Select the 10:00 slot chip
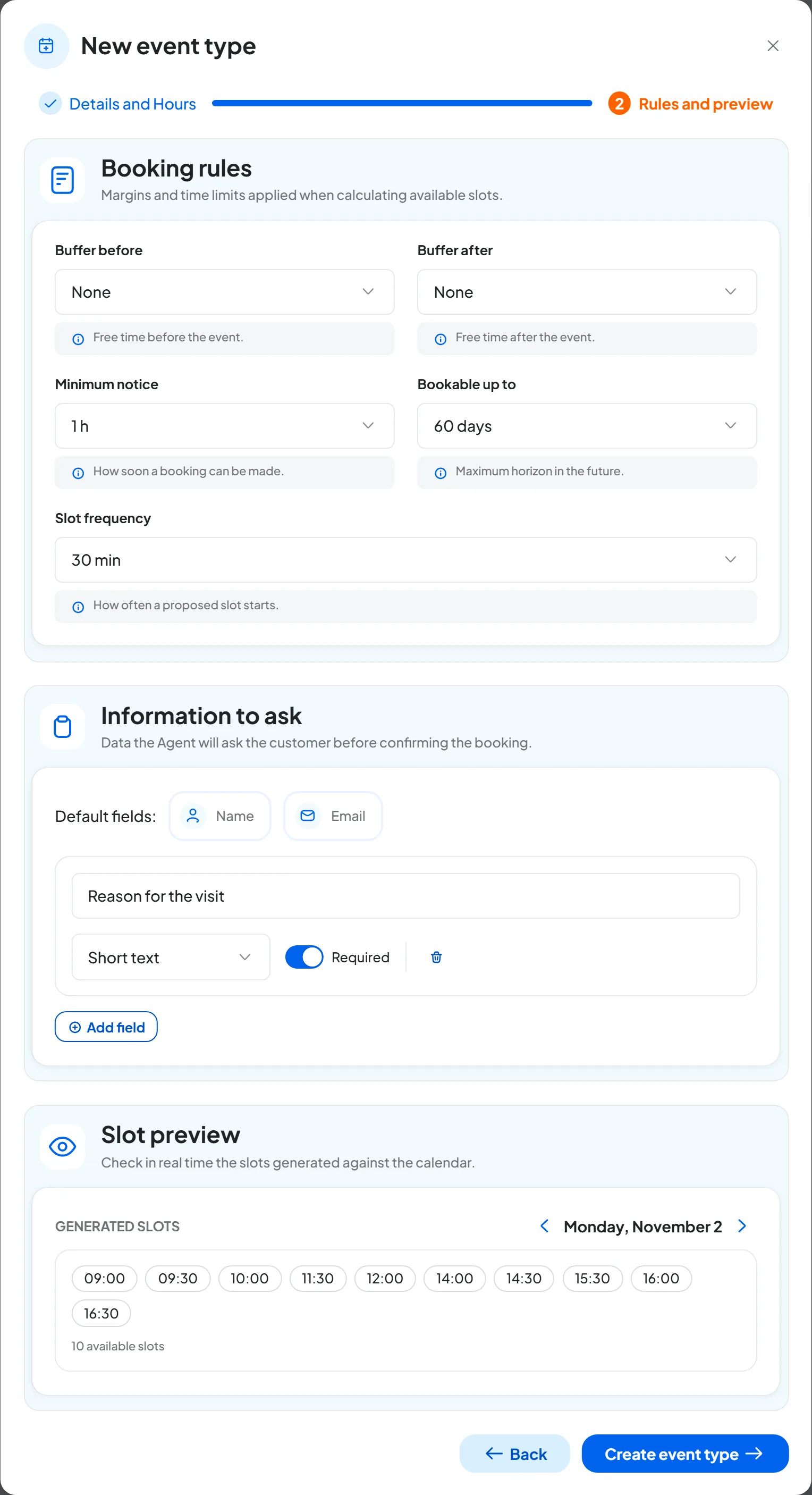 [x=250, y=1279]
